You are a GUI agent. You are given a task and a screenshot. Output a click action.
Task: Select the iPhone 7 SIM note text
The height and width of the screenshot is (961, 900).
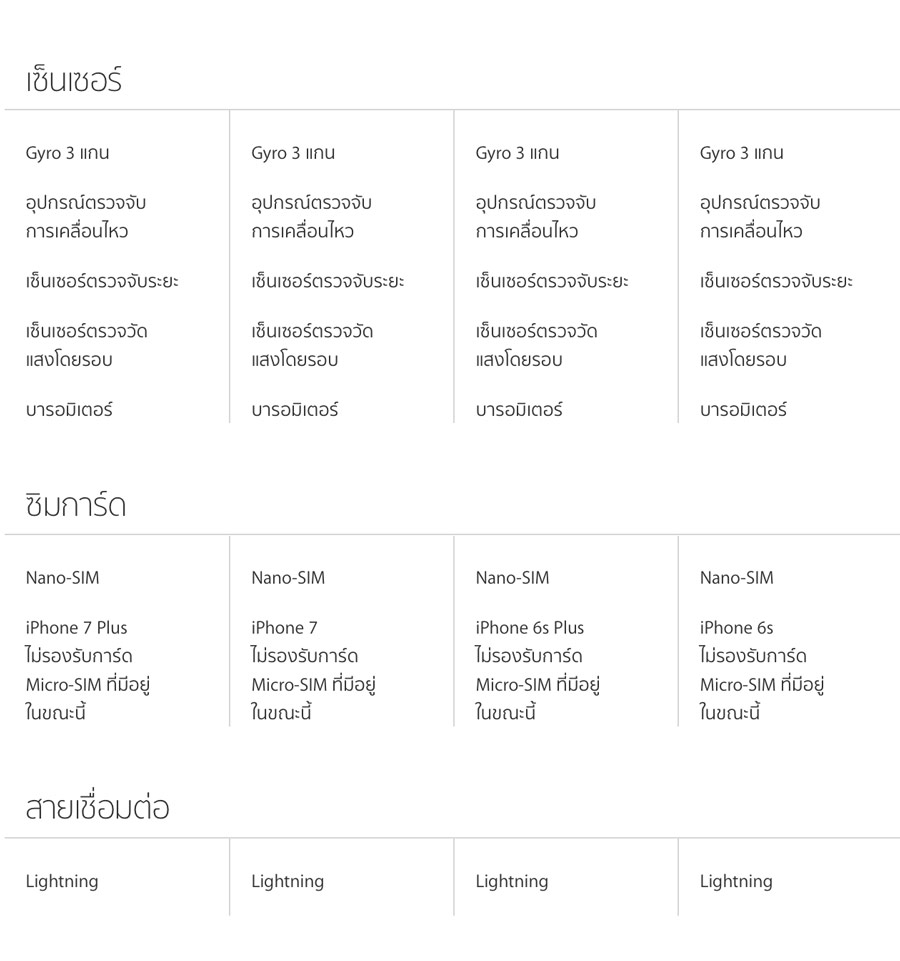coord(313,670)
